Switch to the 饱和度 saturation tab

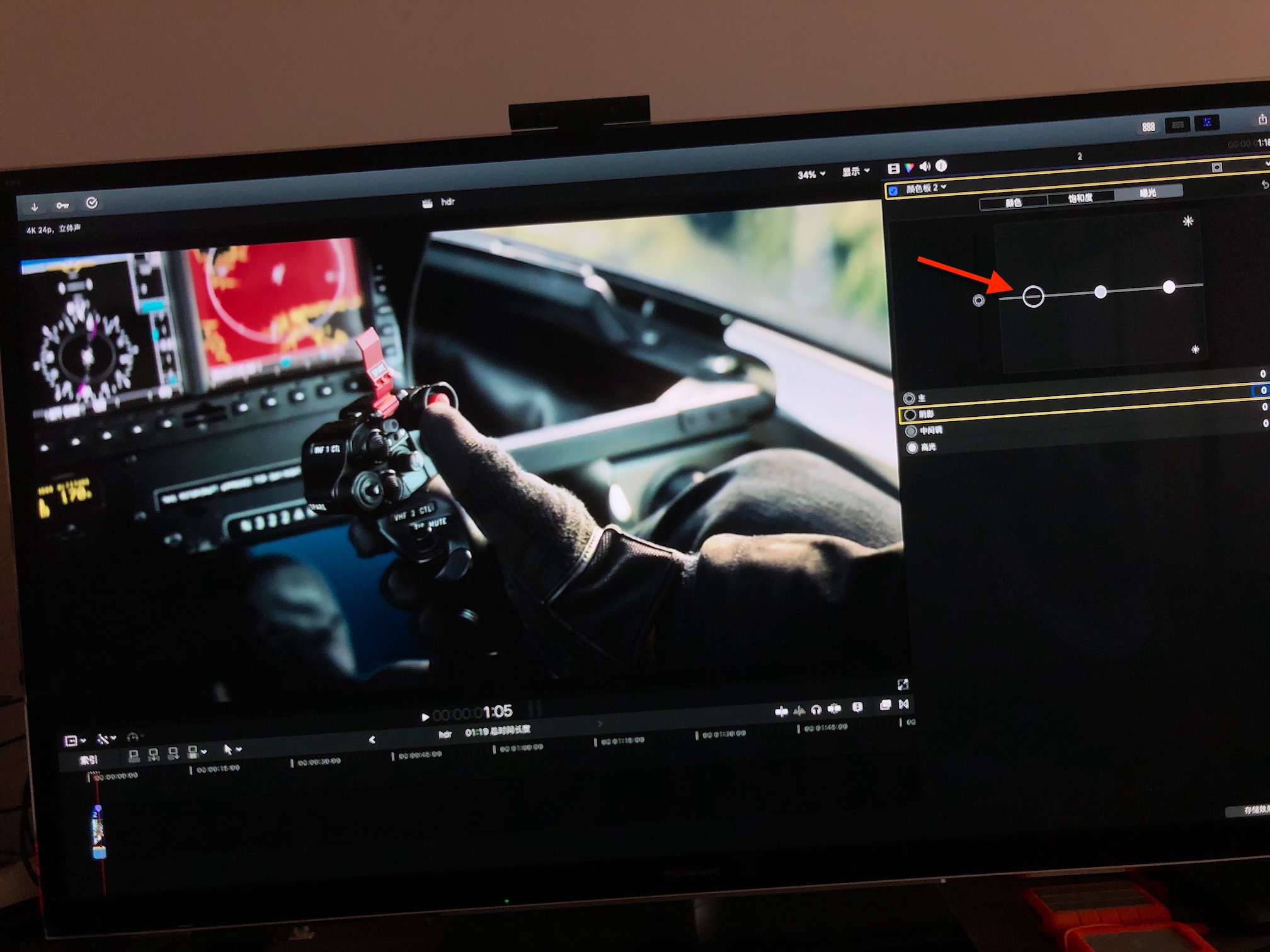coord(1080,198)
